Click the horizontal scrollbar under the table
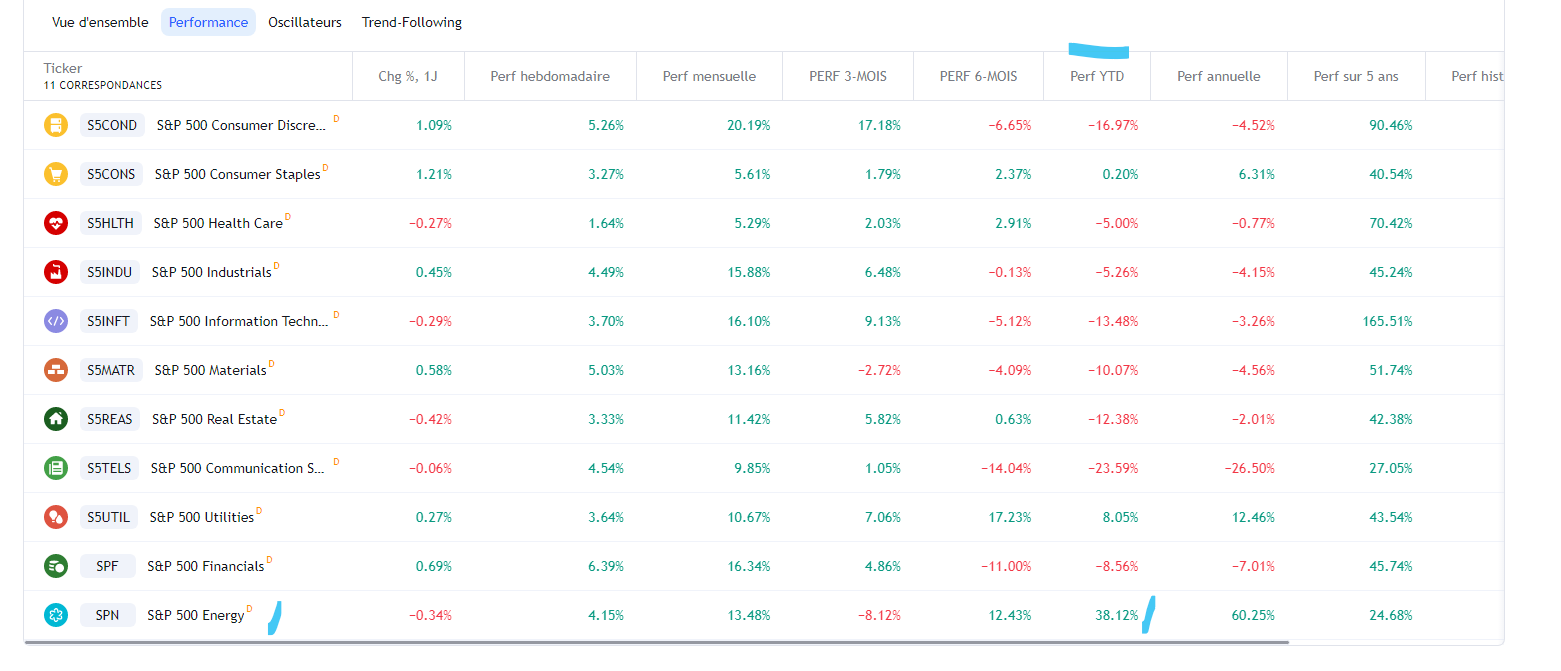This screenshot has width=1561, height=671. 656,642
